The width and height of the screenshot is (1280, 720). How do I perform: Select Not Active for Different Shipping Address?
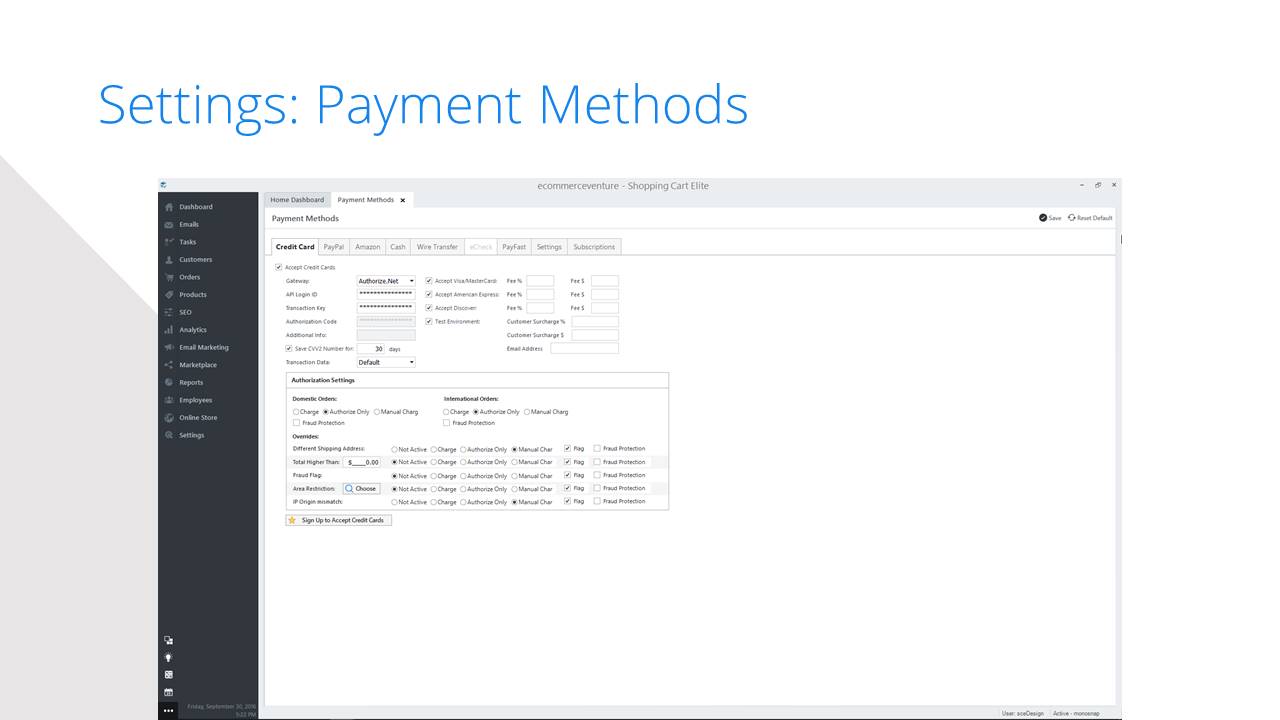[x=394, y=450]
